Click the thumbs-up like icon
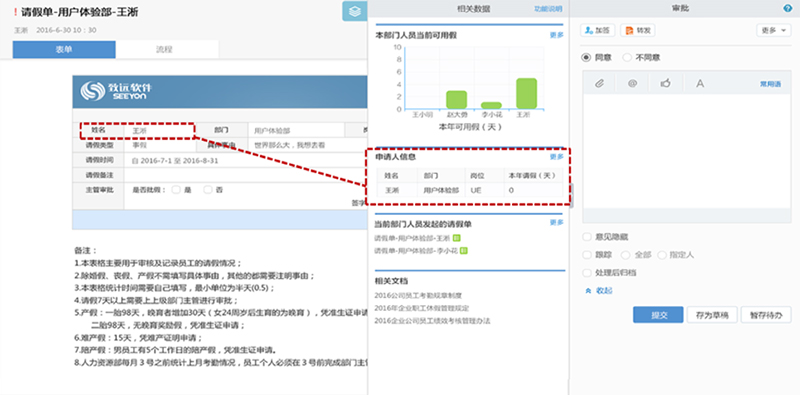The height and width of the screenshot is (395, 800). tap(665, 83)
